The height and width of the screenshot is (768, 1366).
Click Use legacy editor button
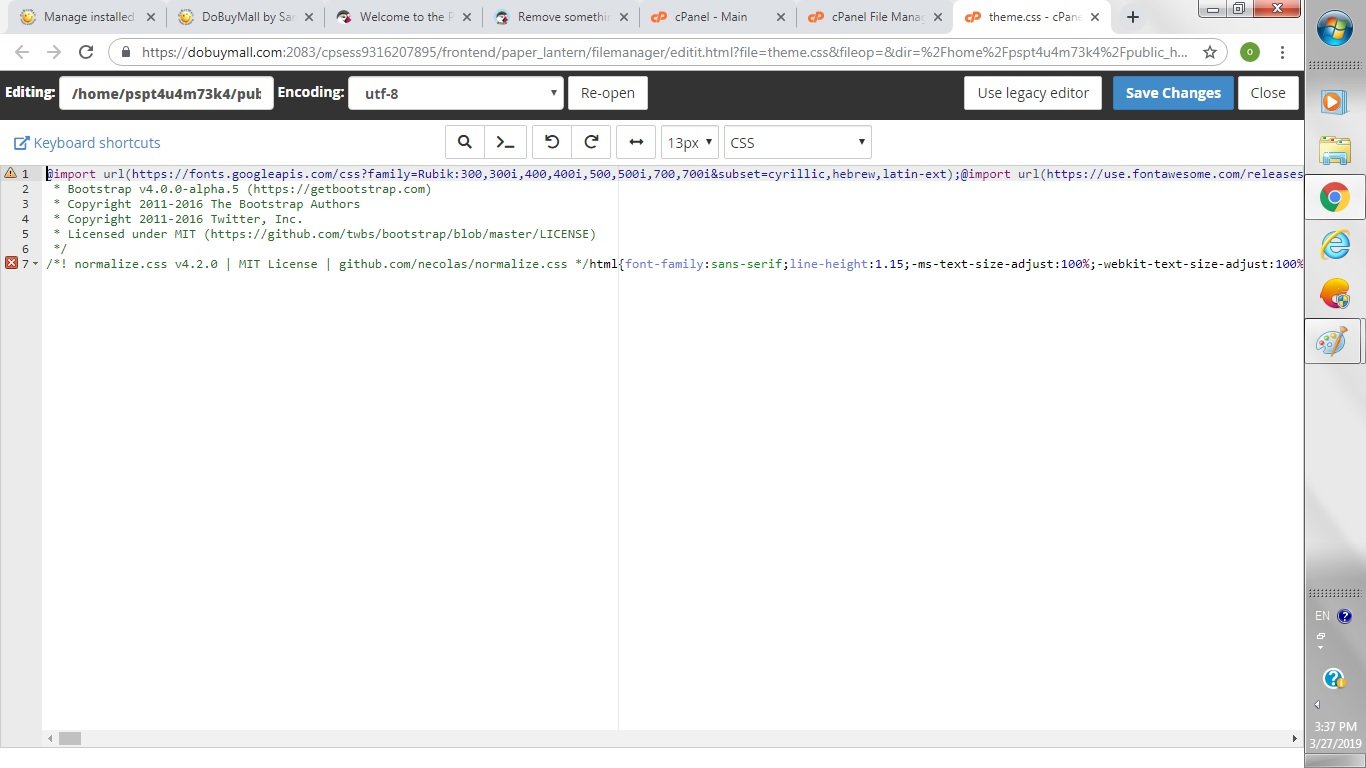pyautogui.click(x=1033, y=93)
